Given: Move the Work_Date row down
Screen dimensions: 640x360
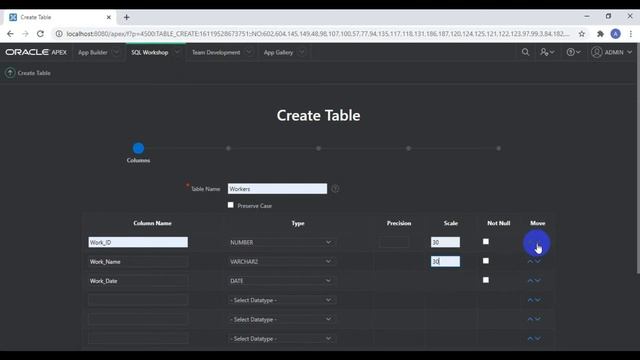Looking at the screenshot, I should coord(538,280).
